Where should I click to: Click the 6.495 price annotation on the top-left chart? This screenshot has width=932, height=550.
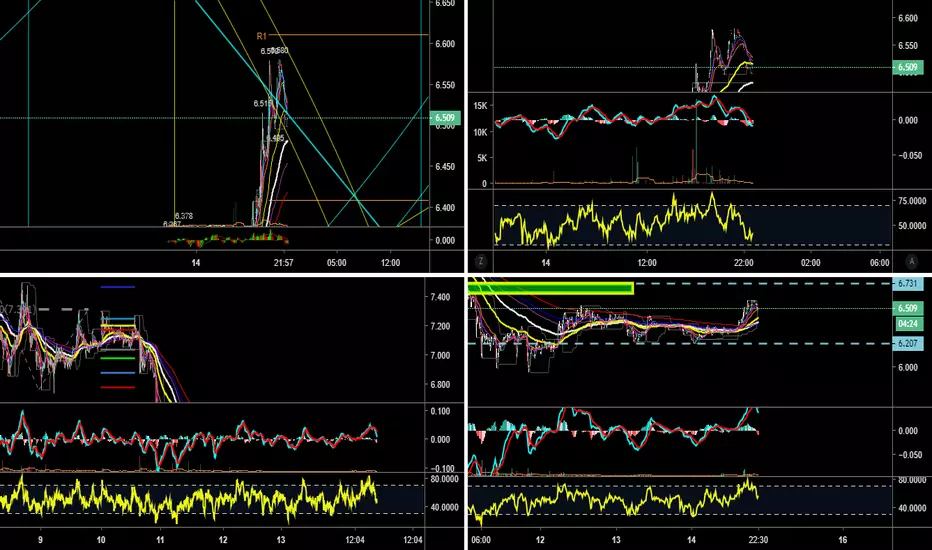(275, 139)
